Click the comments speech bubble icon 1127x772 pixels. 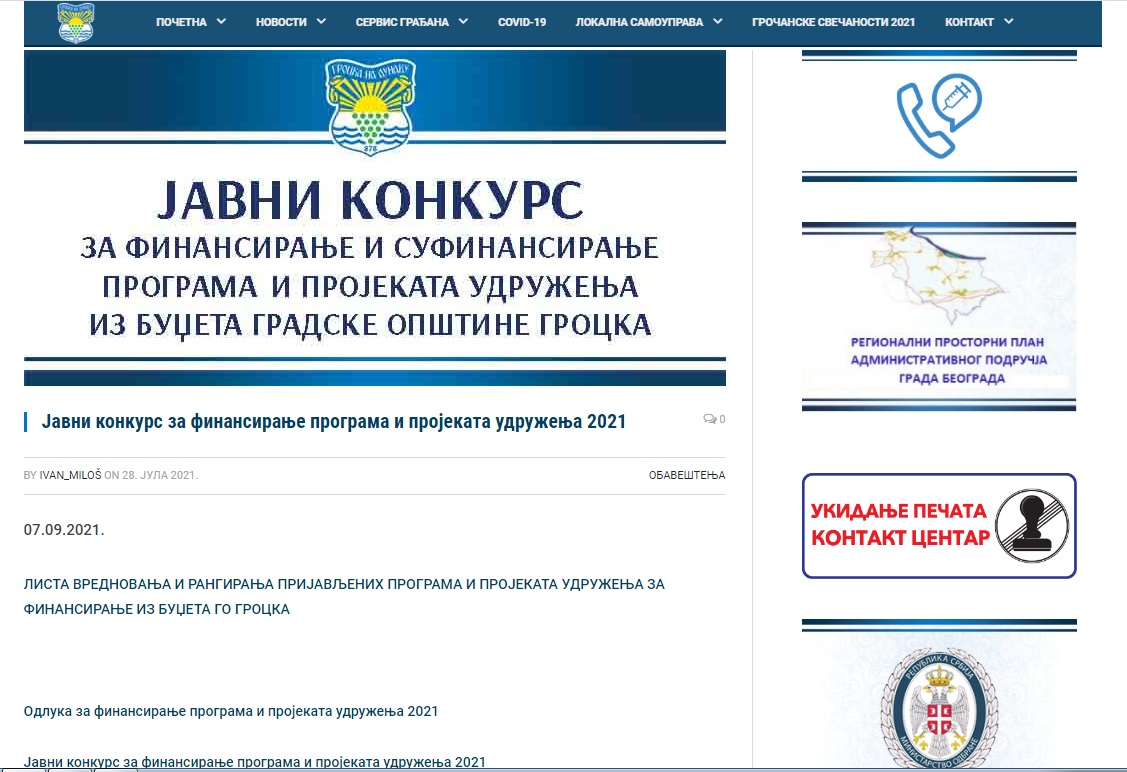click(x=709, y=419)
